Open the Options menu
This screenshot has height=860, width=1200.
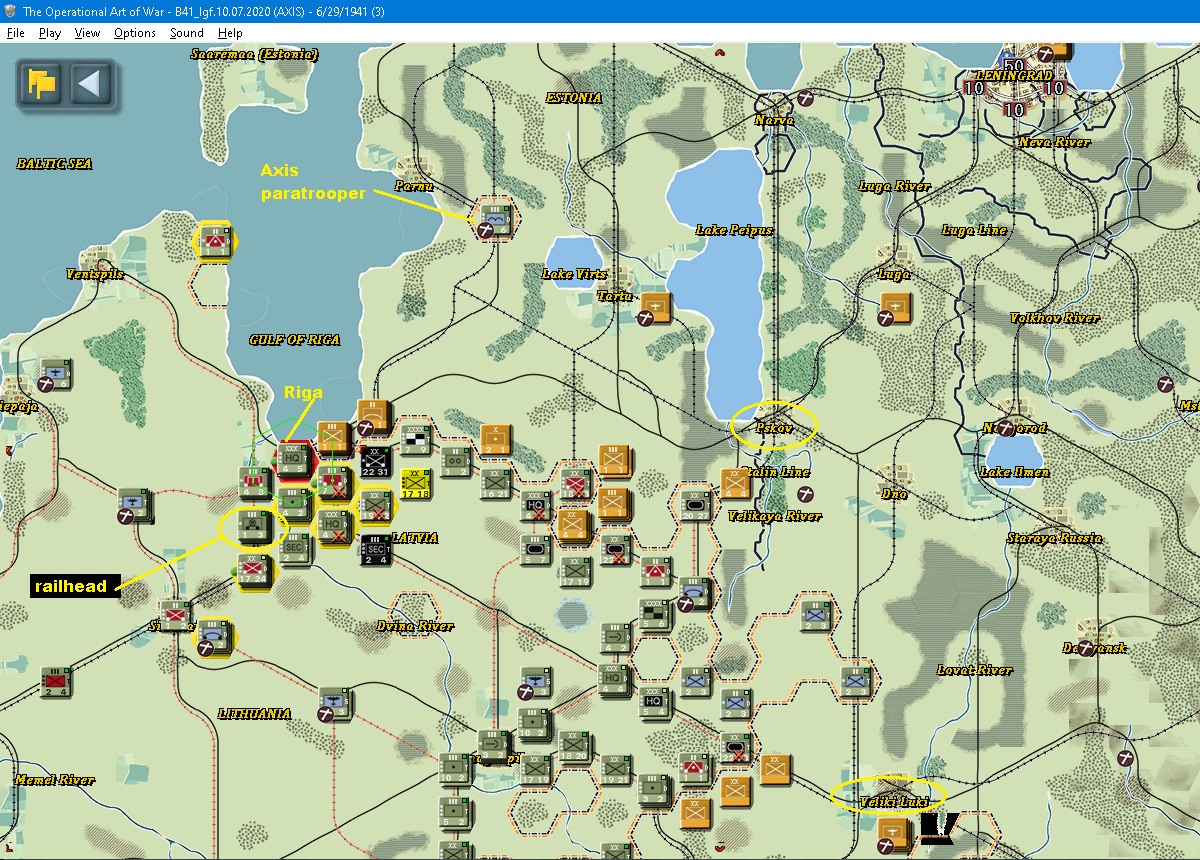click(x=134, y=33)
